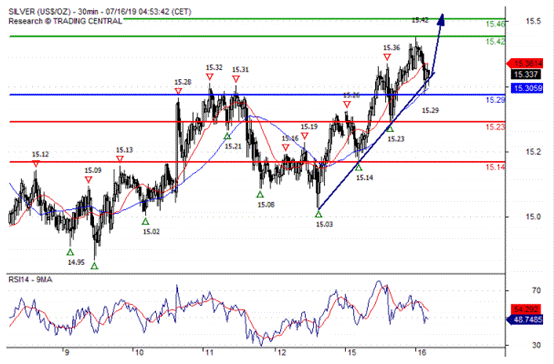Screen dimensions: 554x364
Task: Click the RSI axis value 30
Action: click(x=536, y=345)
